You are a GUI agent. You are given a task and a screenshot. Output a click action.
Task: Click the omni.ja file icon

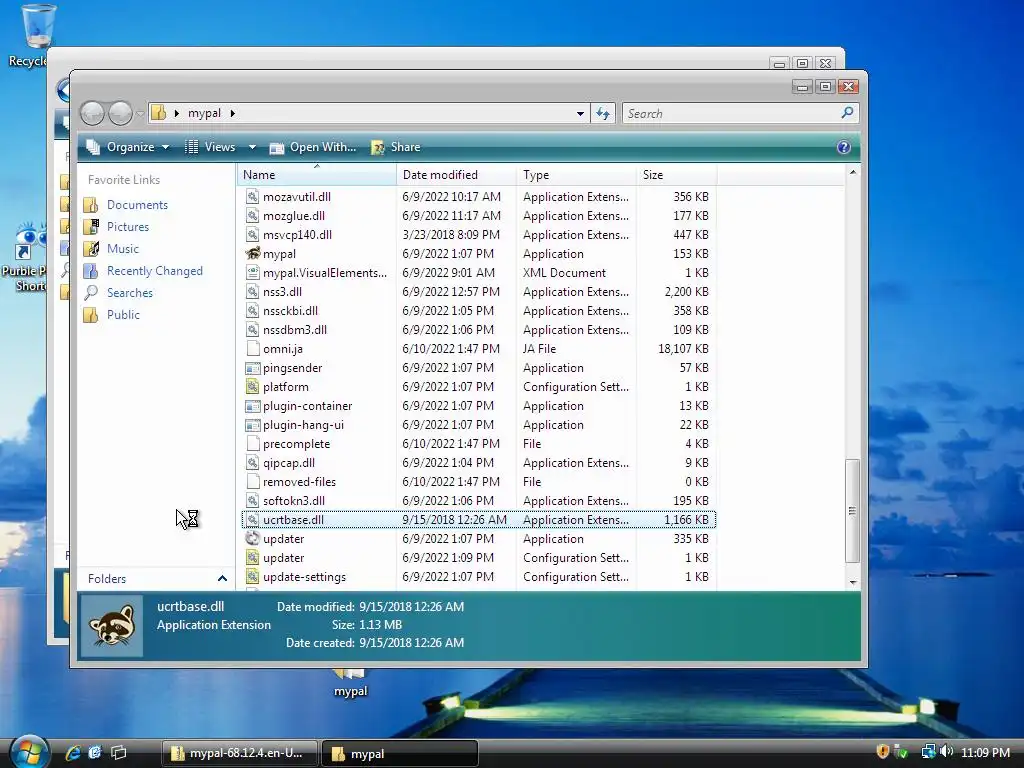tap(253, 349)
